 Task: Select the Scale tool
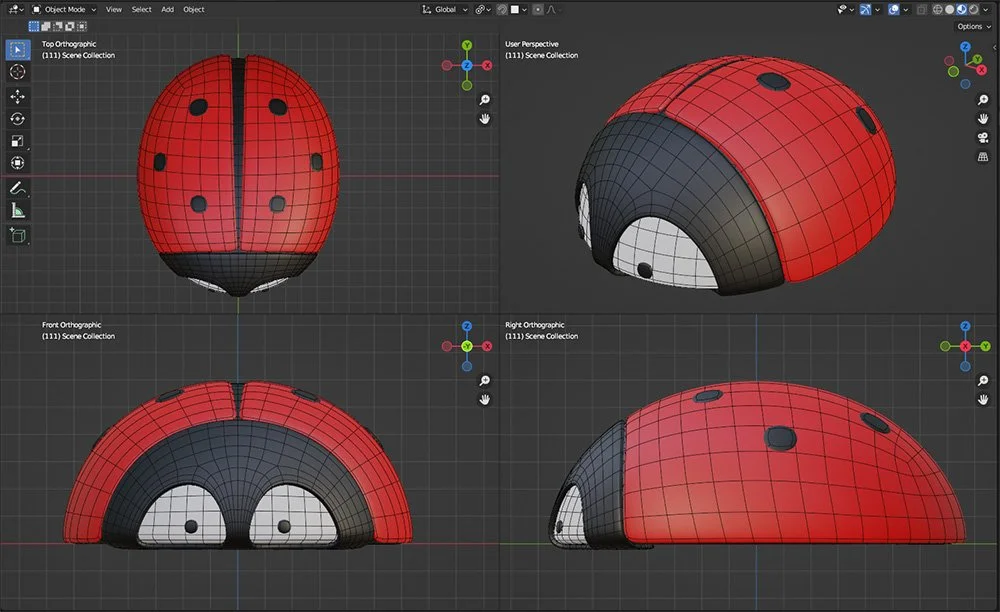[x=16, y=141]
